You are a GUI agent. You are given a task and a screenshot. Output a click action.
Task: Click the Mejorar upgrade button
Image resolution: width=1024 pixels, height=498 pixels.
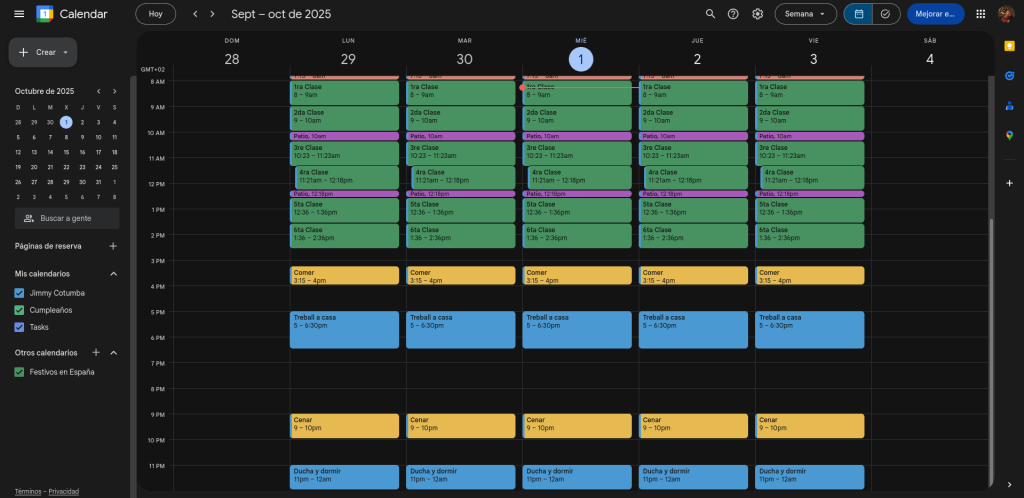pyautogui.click(x=935, y=14)
